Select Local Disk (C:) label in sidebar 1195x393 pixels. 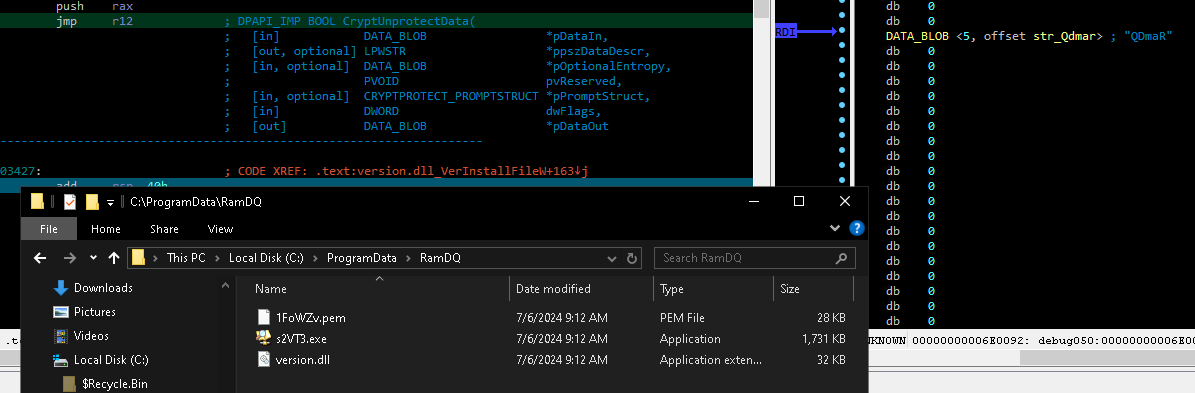pyautogui.click(x=111, y=359)
